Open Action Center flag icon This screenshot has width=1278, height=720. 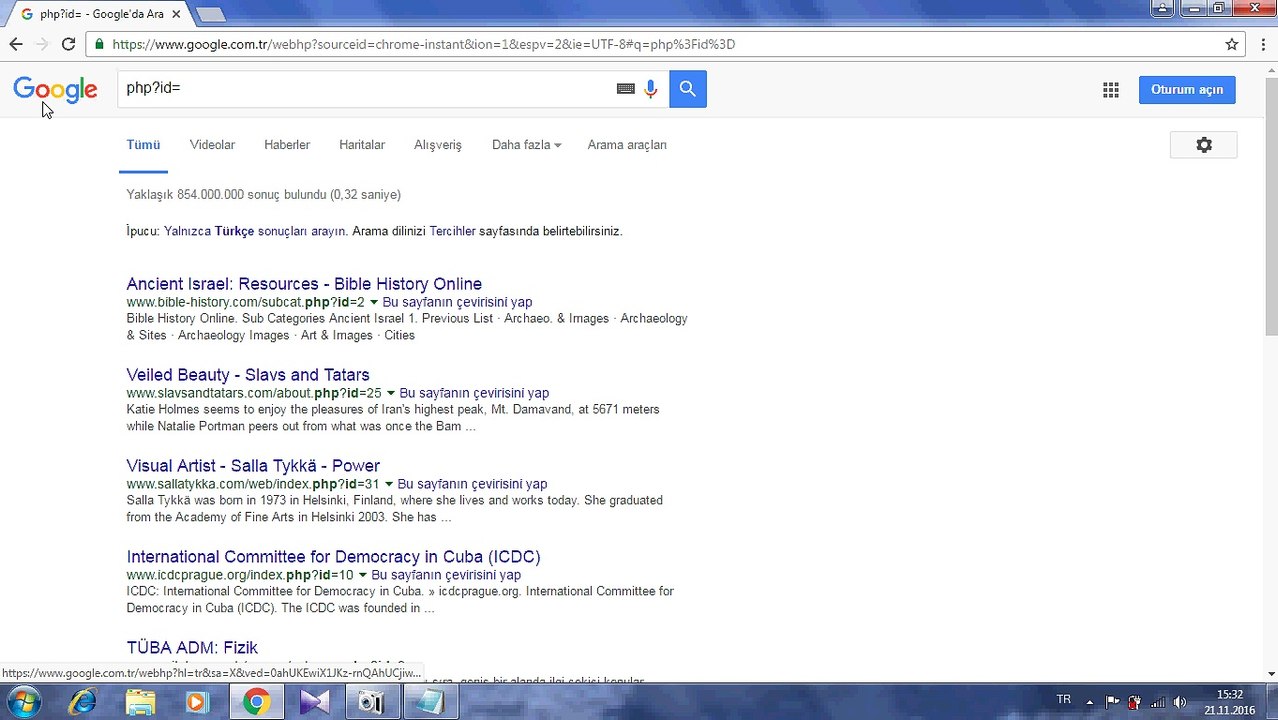pyautogui.click(x=1112, y=702)
